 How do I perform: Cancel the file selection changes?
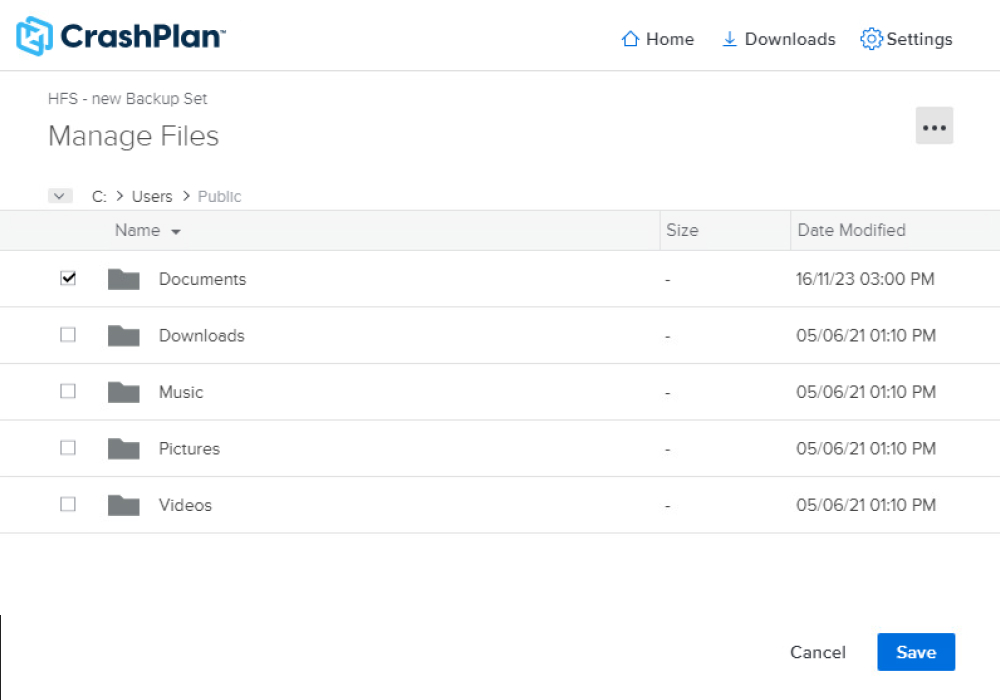pyautogui.click(x=818, y=652)
